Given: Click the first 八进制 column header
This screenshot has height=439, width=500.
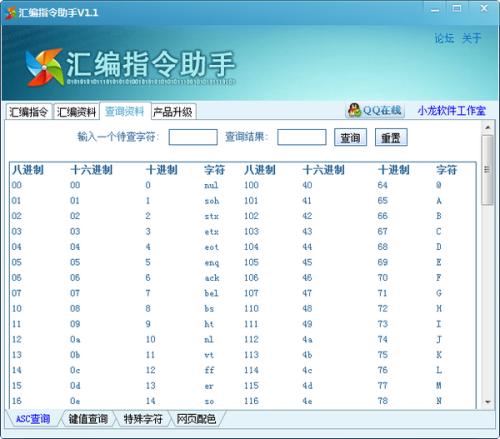Looking at the screenshot, I should (28, 170).
